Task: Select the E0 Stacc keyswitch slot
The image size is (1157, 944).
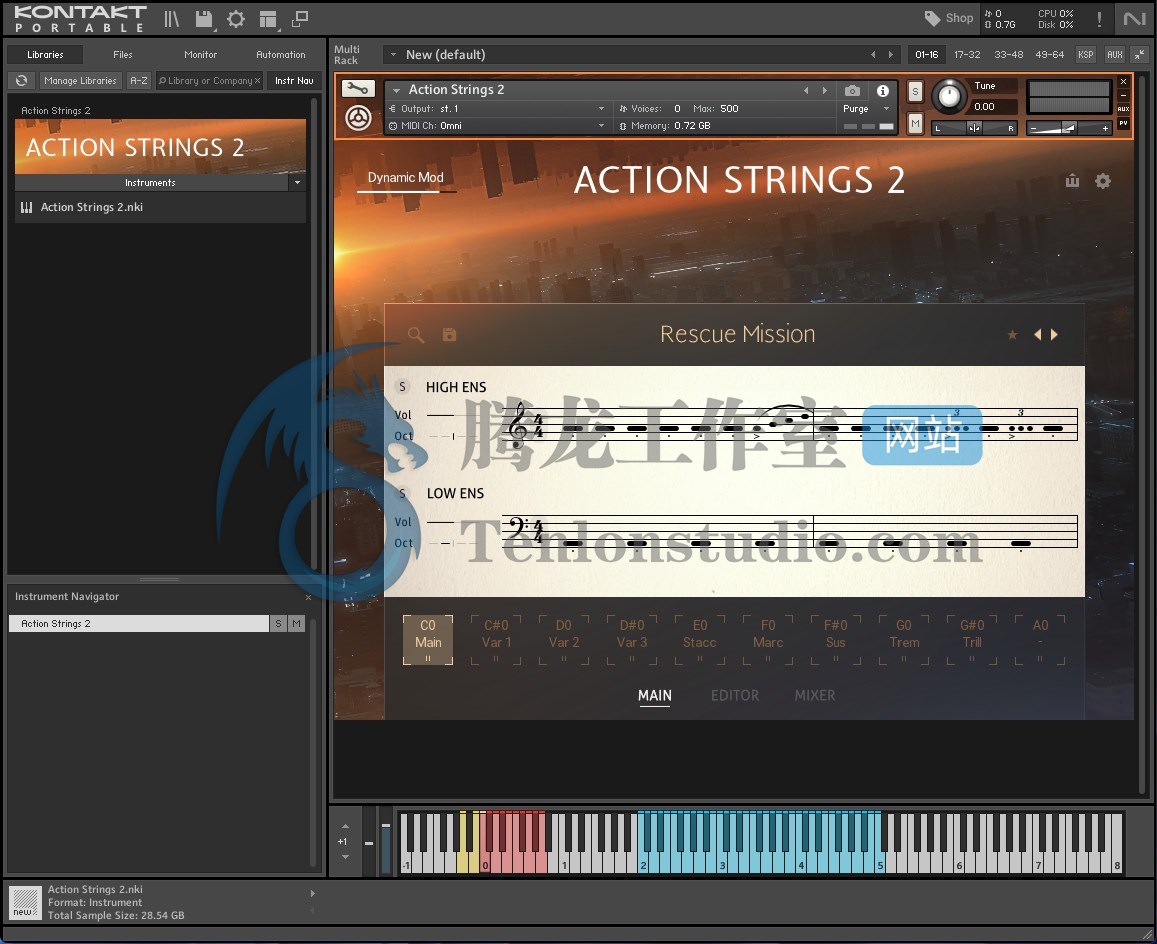Action: click(700, 640)
